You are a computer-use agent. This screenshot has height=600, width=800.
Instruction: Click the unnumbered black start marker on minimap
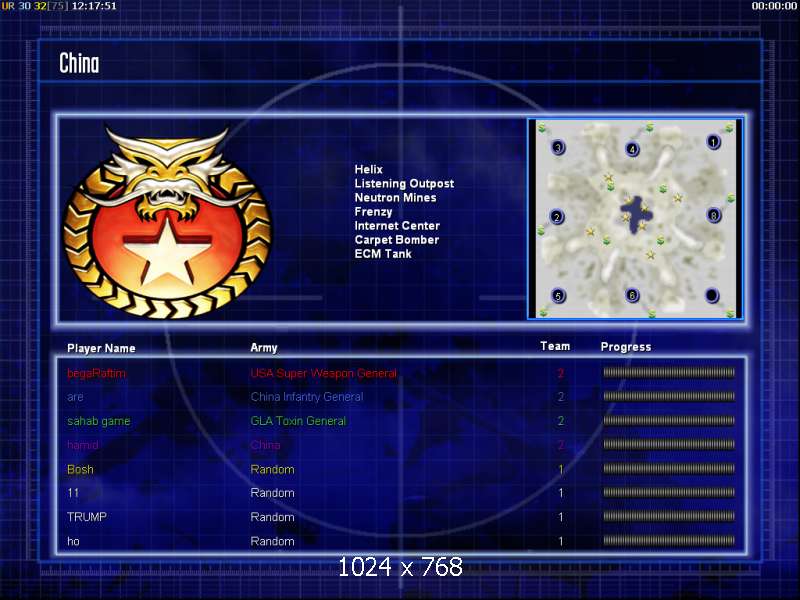712,295
